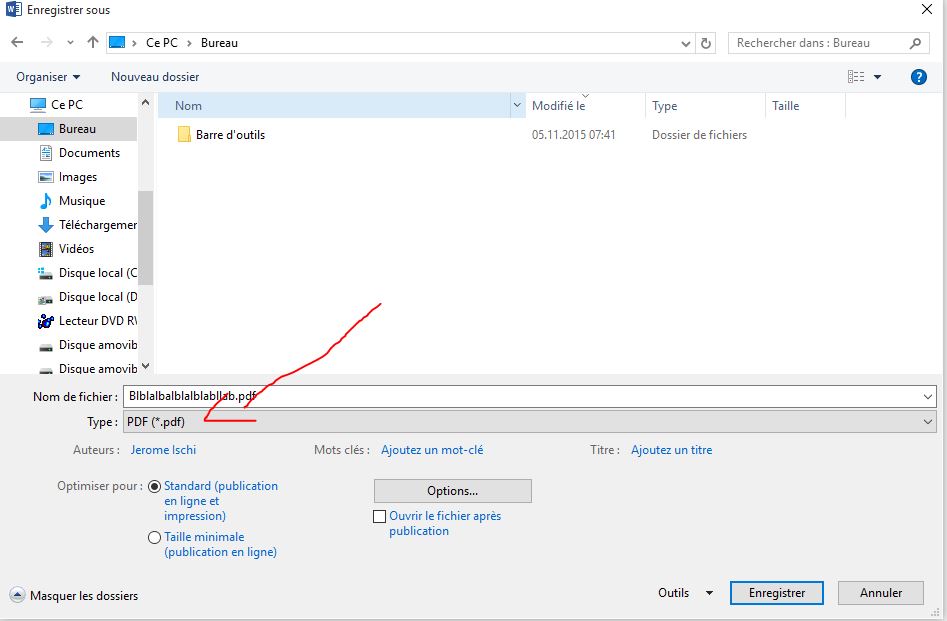Select Standard optimization radio button
The image size is (947, 621).
(x=154, y=487)
